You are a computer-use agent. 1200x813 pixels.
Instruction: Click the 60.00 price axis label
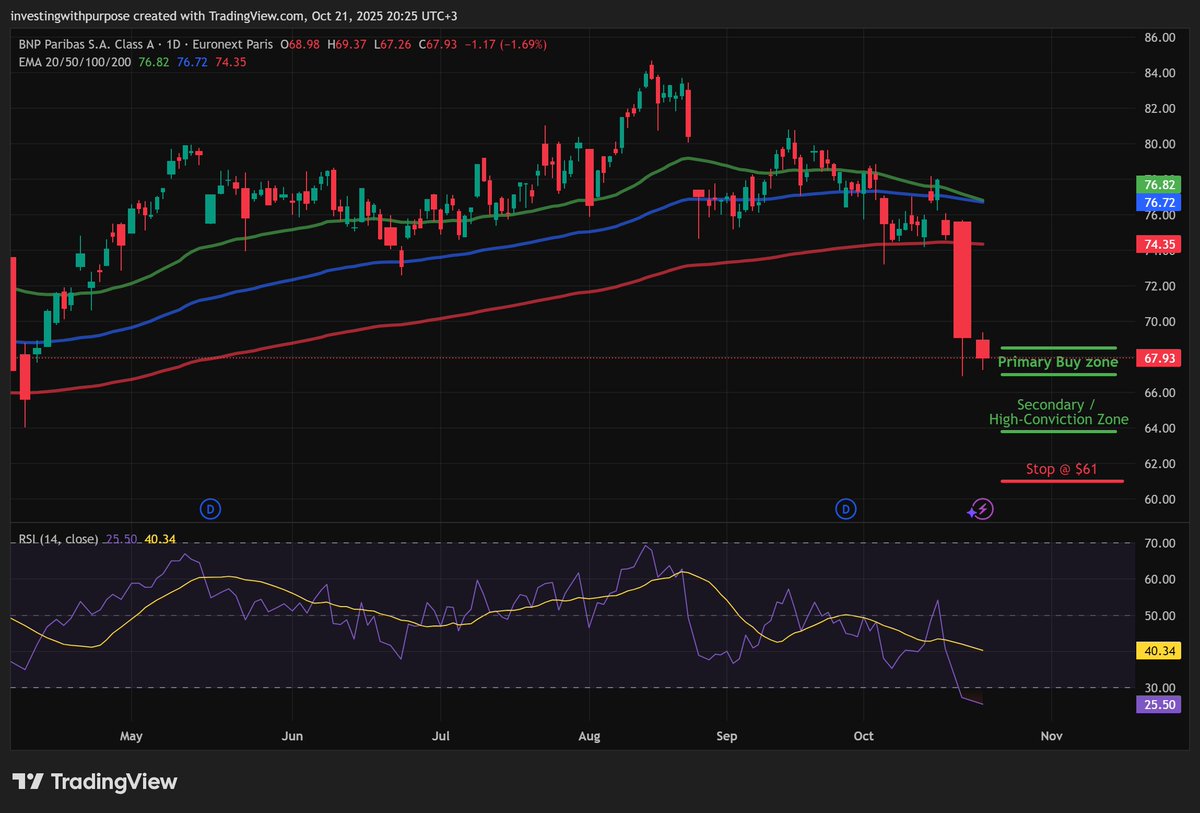click(x=1158, y=500)
